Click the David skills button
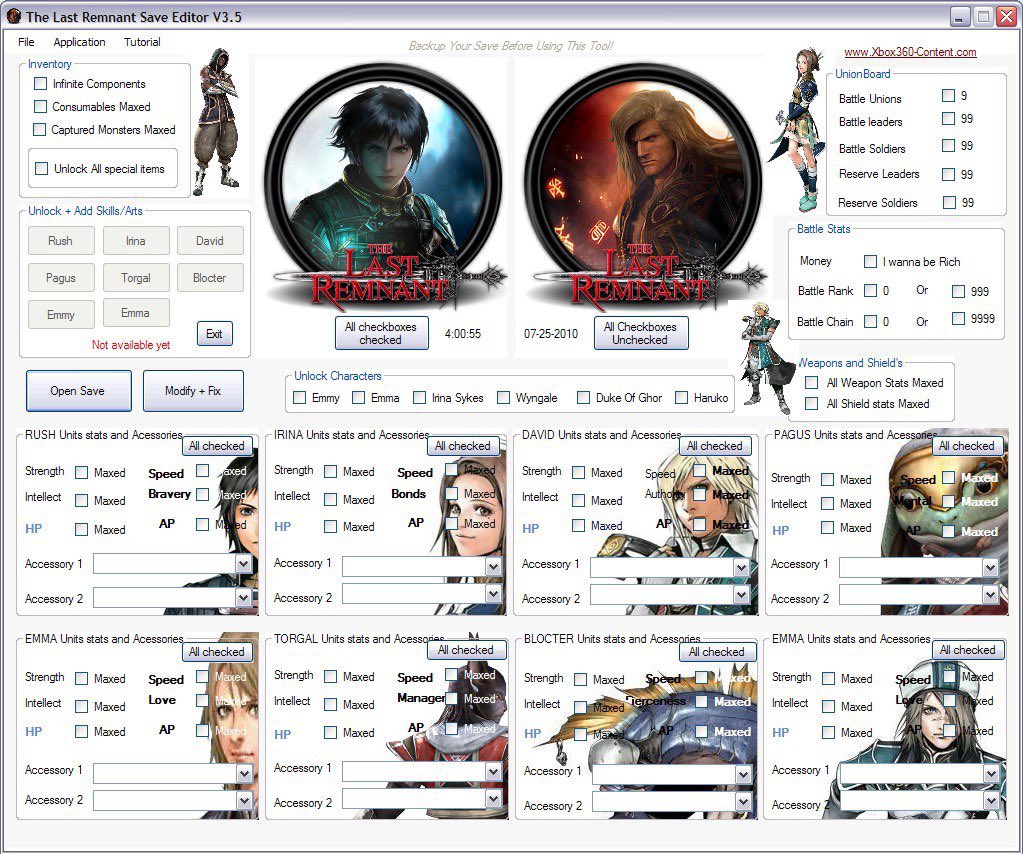Image resolution: width=1023 pixels, height=854 pixels. (209, 241)
